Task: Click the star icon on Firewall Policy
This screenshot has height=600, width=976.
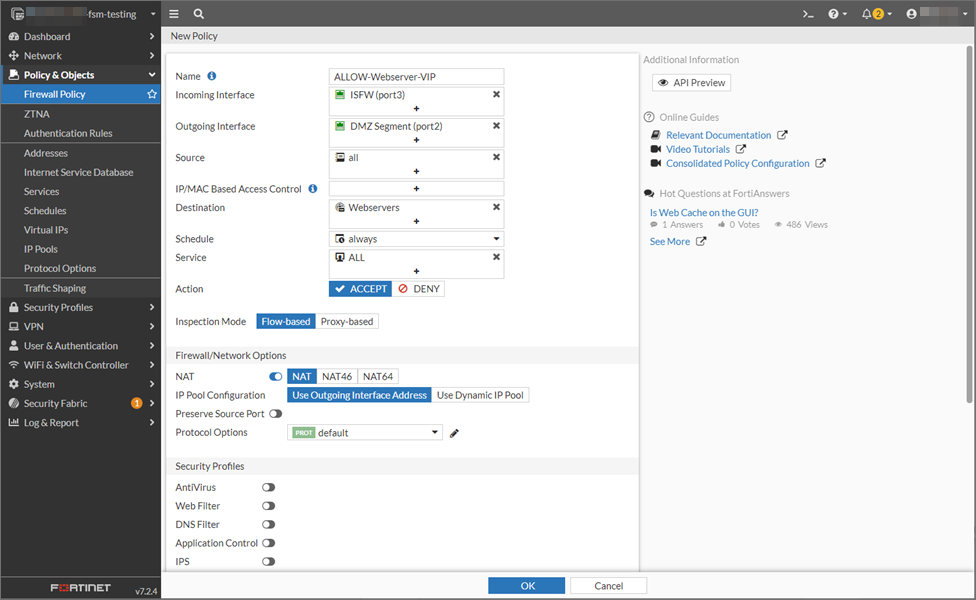Action: pyautogui.click(x=151, y=93)
